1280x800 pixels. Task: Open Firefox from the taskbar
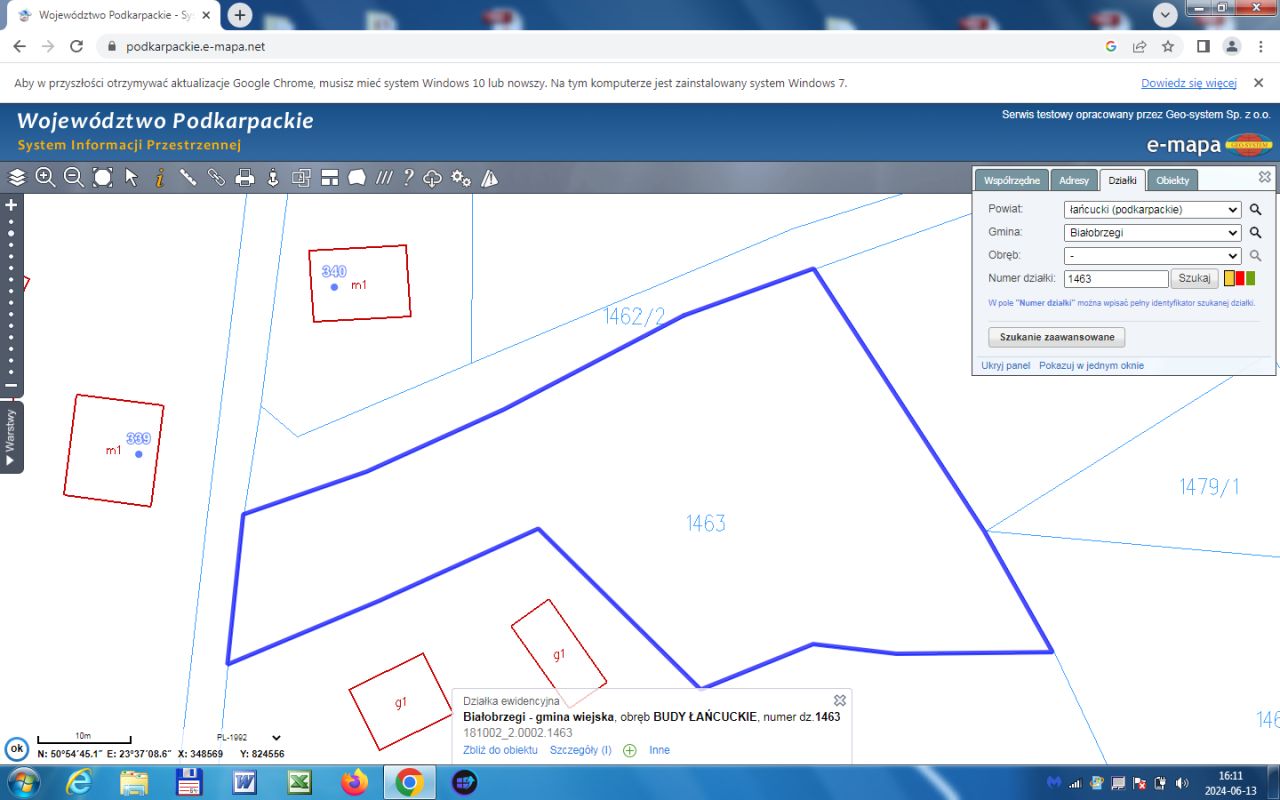point(354,782)
